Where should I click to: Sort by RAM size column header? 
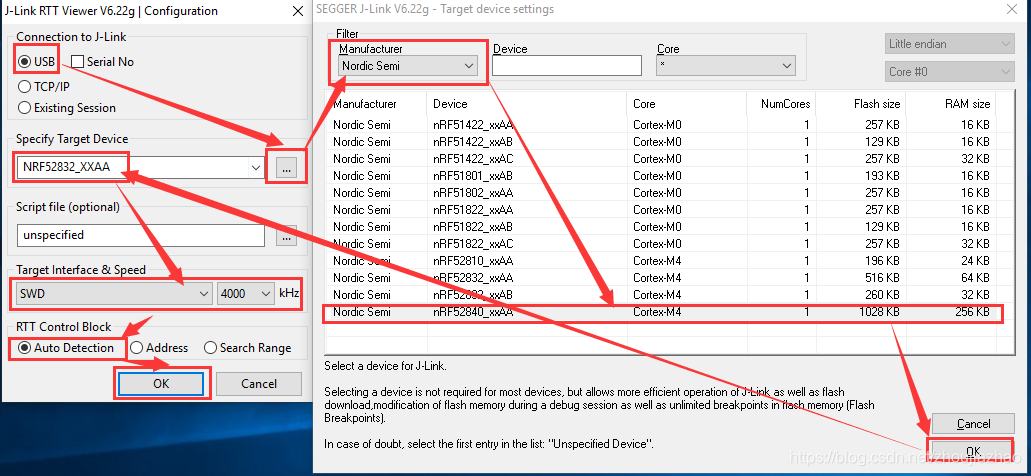coord(949,104)
